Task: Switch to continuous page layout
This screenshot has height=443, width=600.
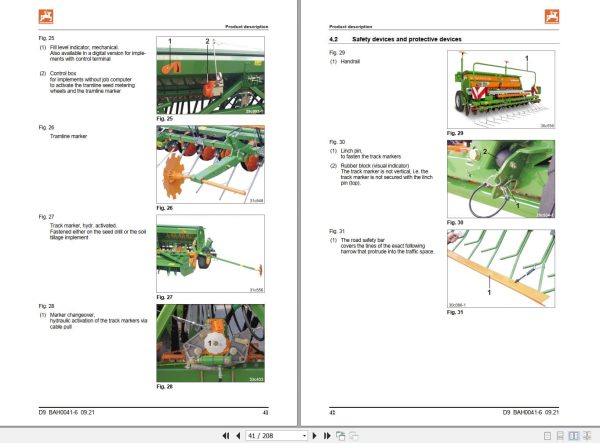Action: [x=560, y=436]
